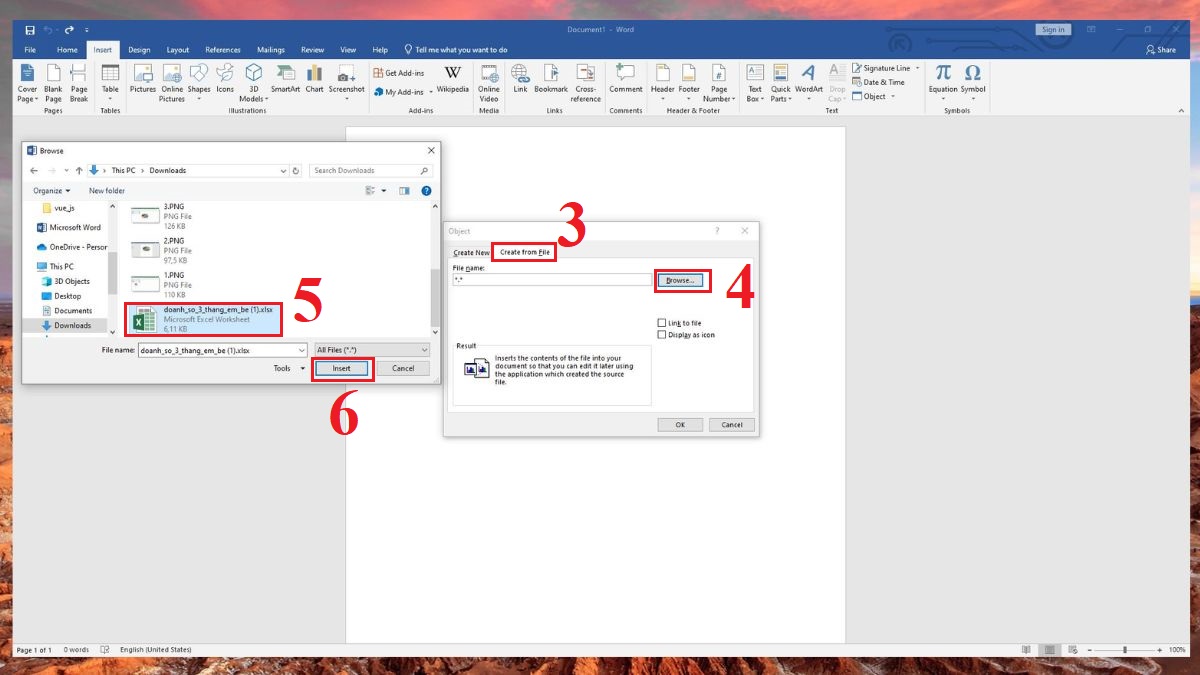This screenshot has width=1200, height=675.
Task: Open the Shapes gallery
Action: [x=199, y=83]
